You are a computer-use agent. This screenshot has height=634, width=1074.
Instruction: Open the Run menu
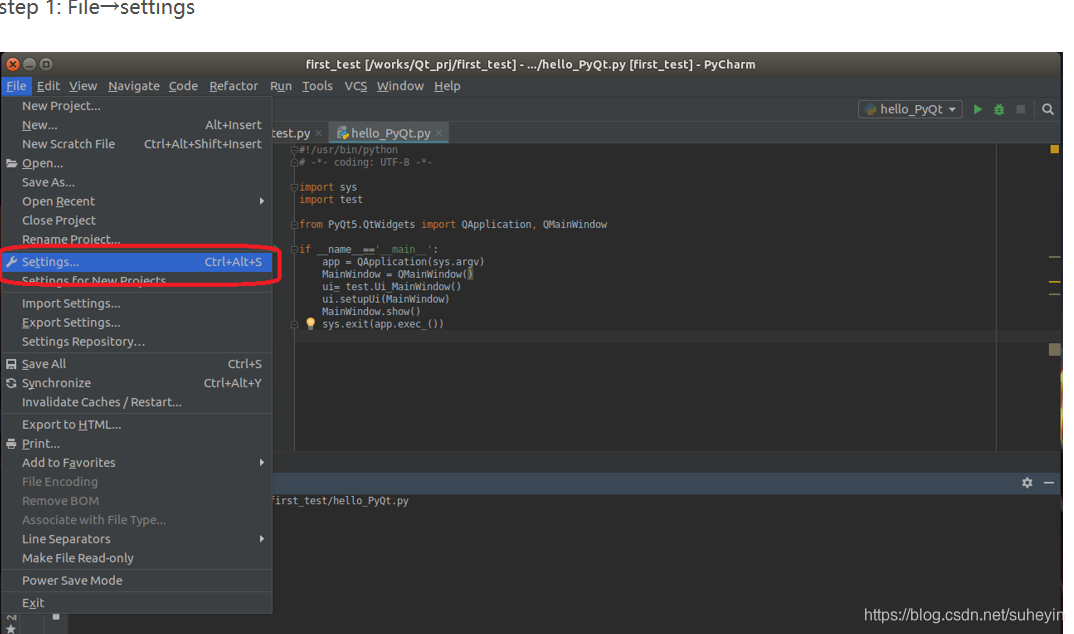point(280,86)
